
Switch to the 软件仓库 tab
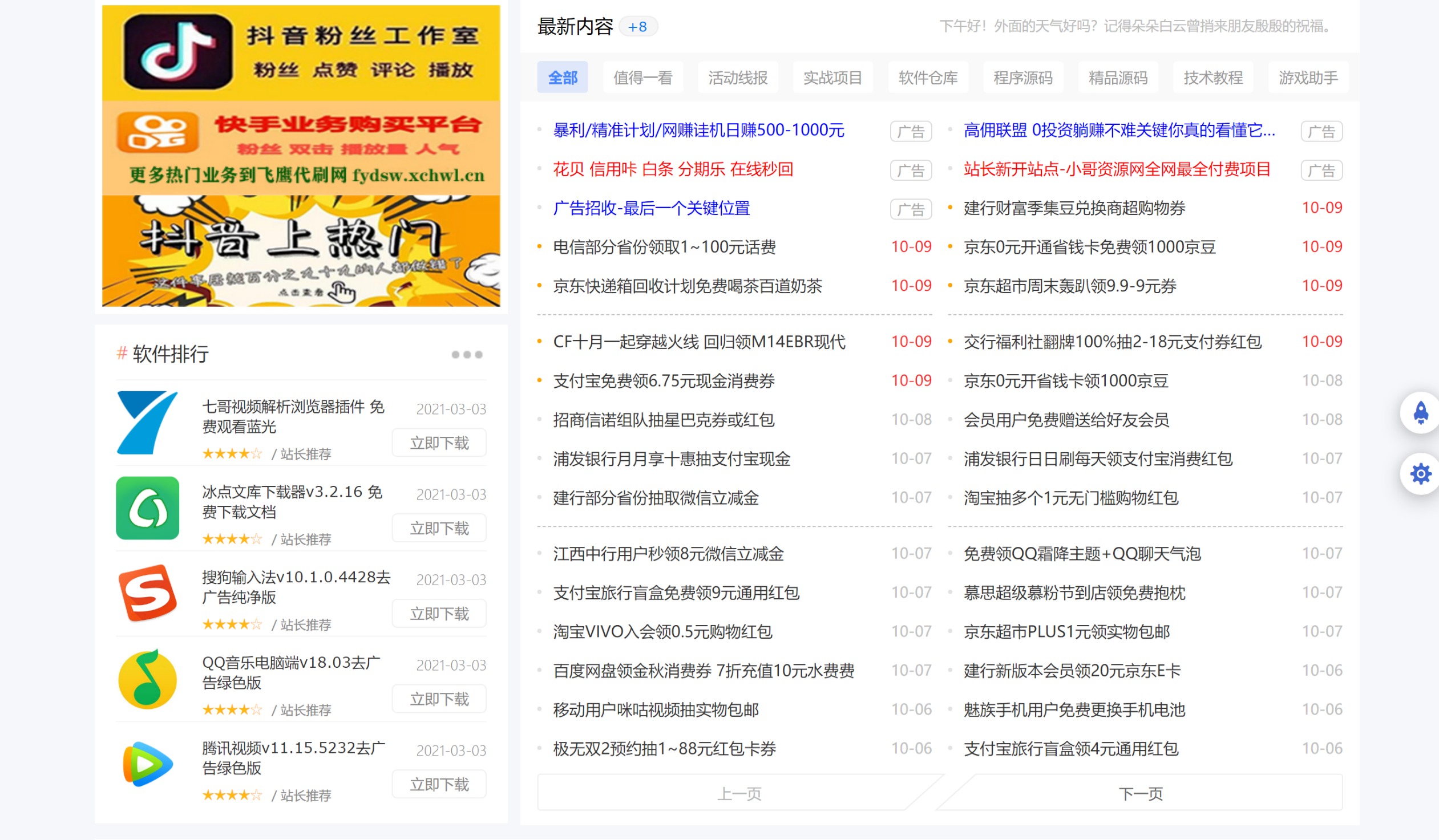click(928, 78)
